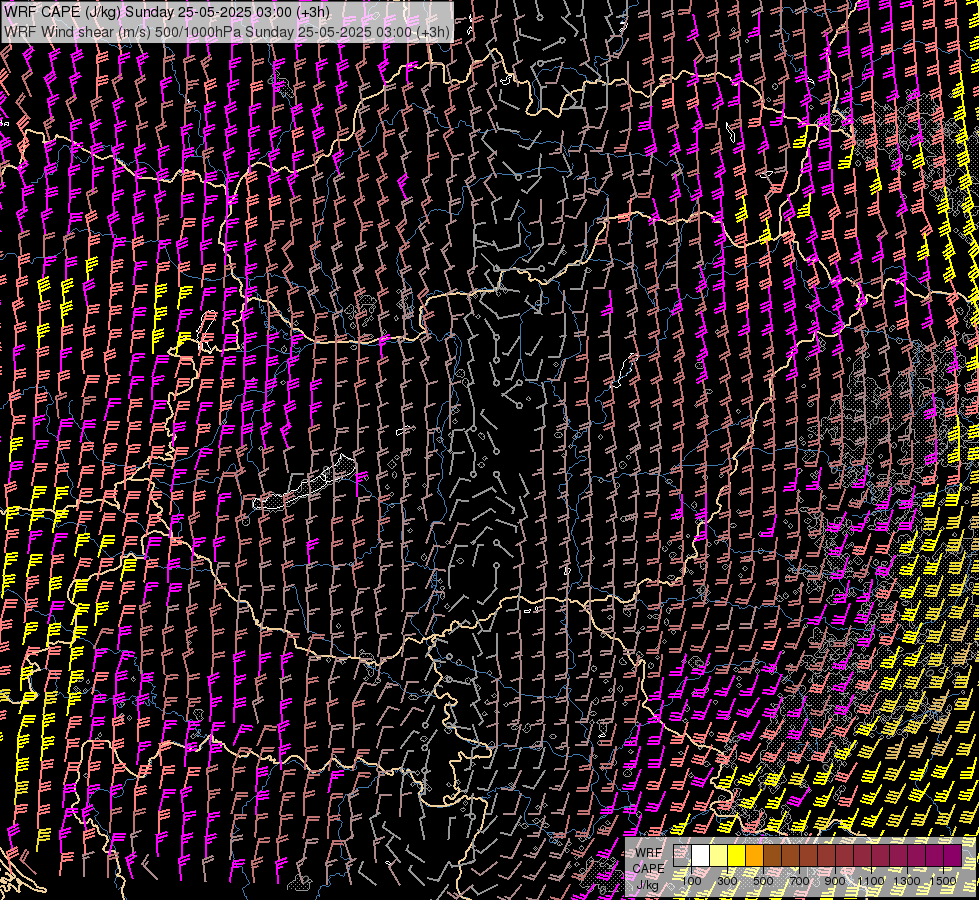Click the 900 legend label
The height and width of the screenshot is (900, 979).
[835, 881]
